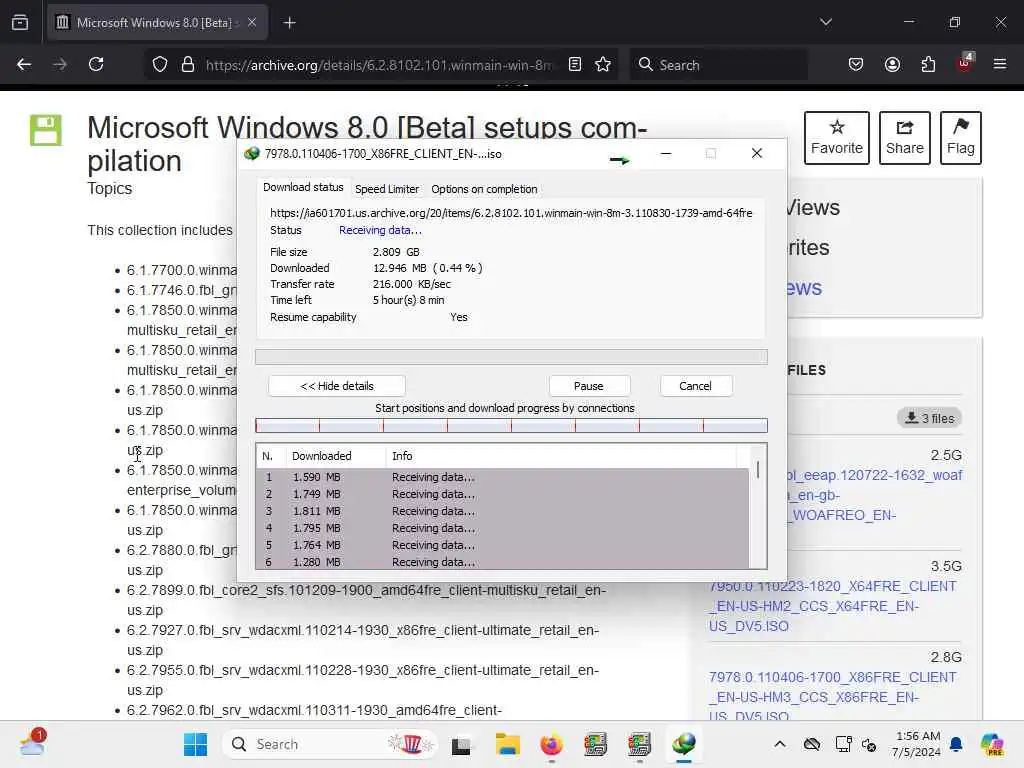This screenshot has width=1024, height=768.
Task: Open File Explorer from taskbar
Action: [x=507, y=744]
